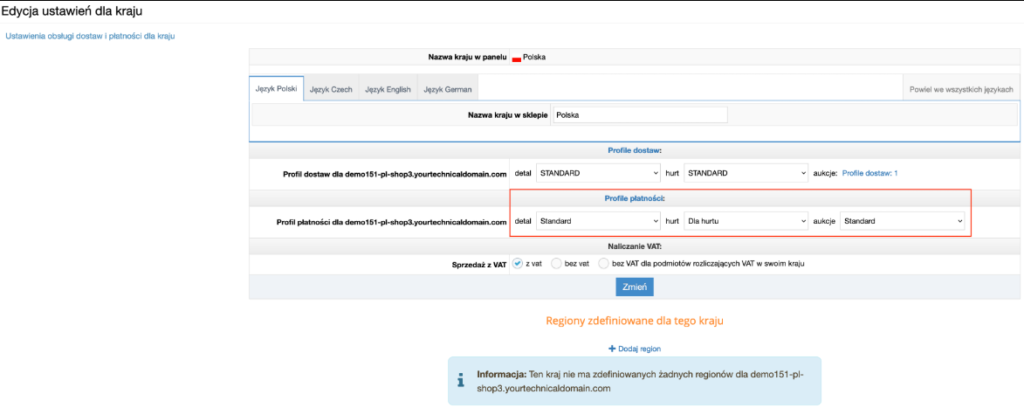1024x415 pixels.
Task: Expand delivery profile 'hurt' STANDARD dropdown
Action: pos(745,173)
